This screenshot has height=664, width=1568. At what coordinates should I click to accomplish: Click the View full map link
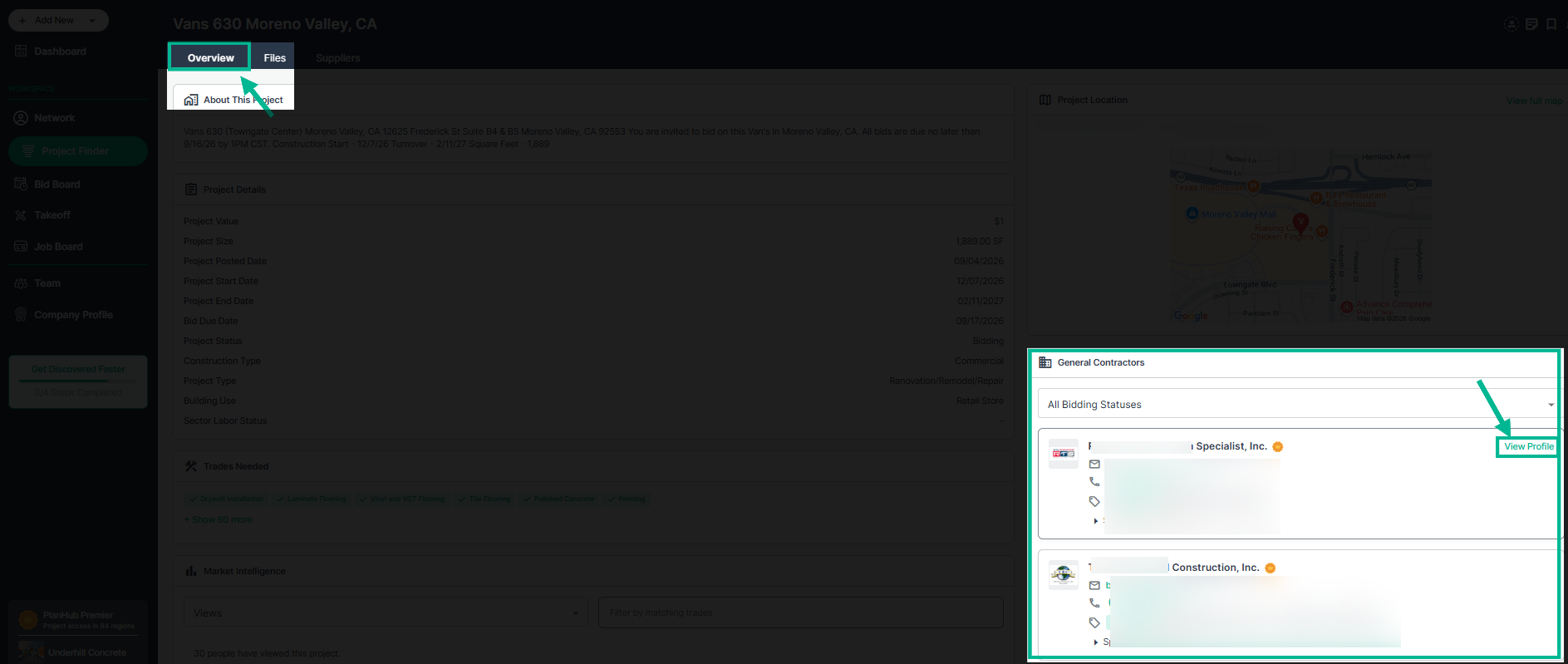click(1534, 101)
